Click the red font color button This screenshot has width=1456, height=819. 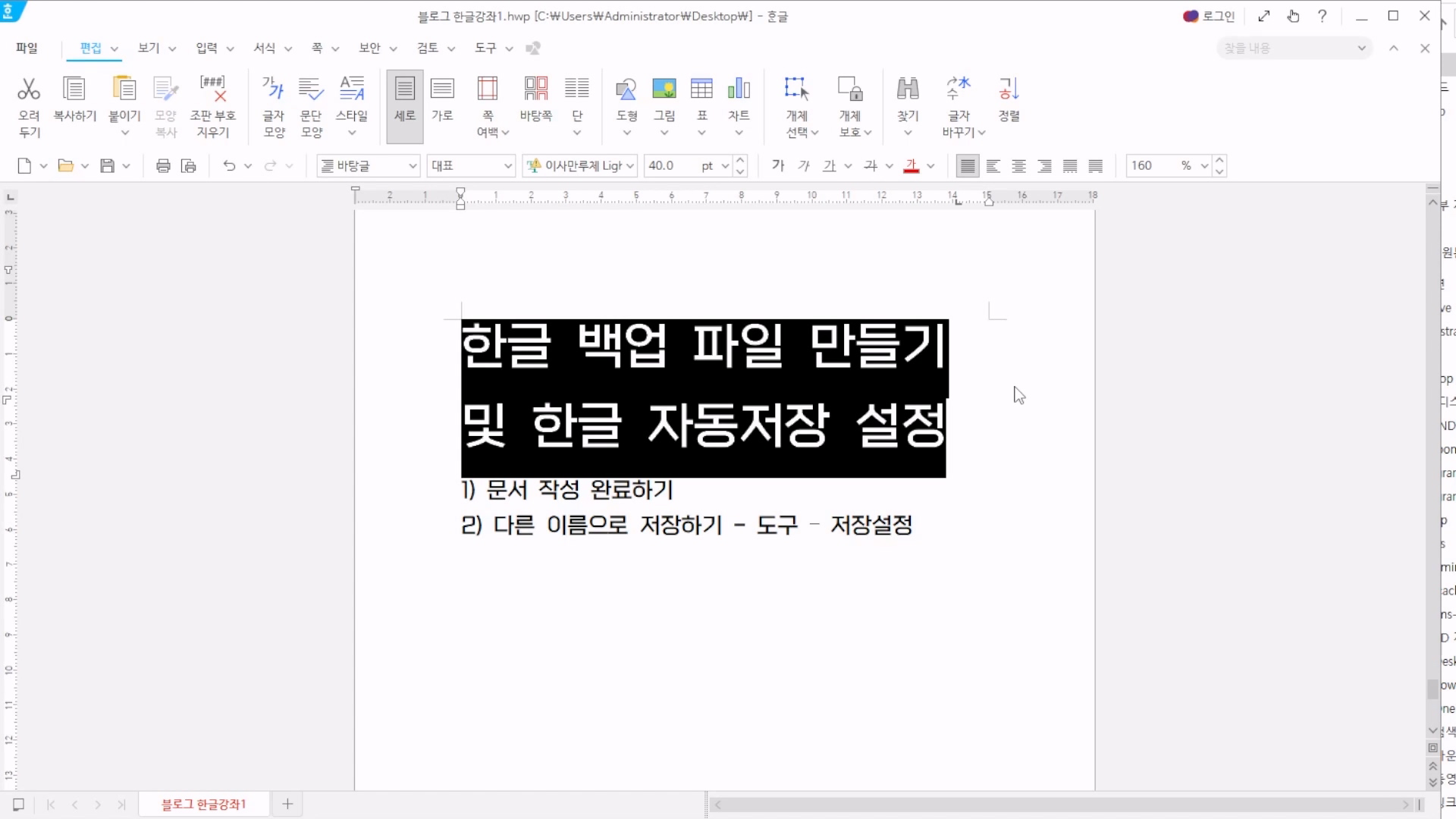click(912, 166)
